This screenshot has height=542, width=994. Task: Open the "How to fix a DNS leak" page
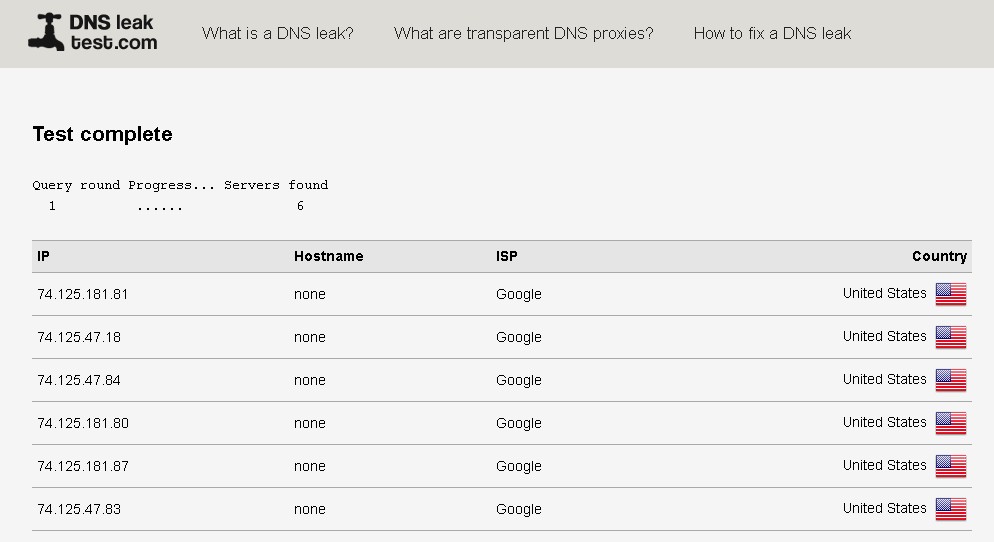click(x=772, y=34)
